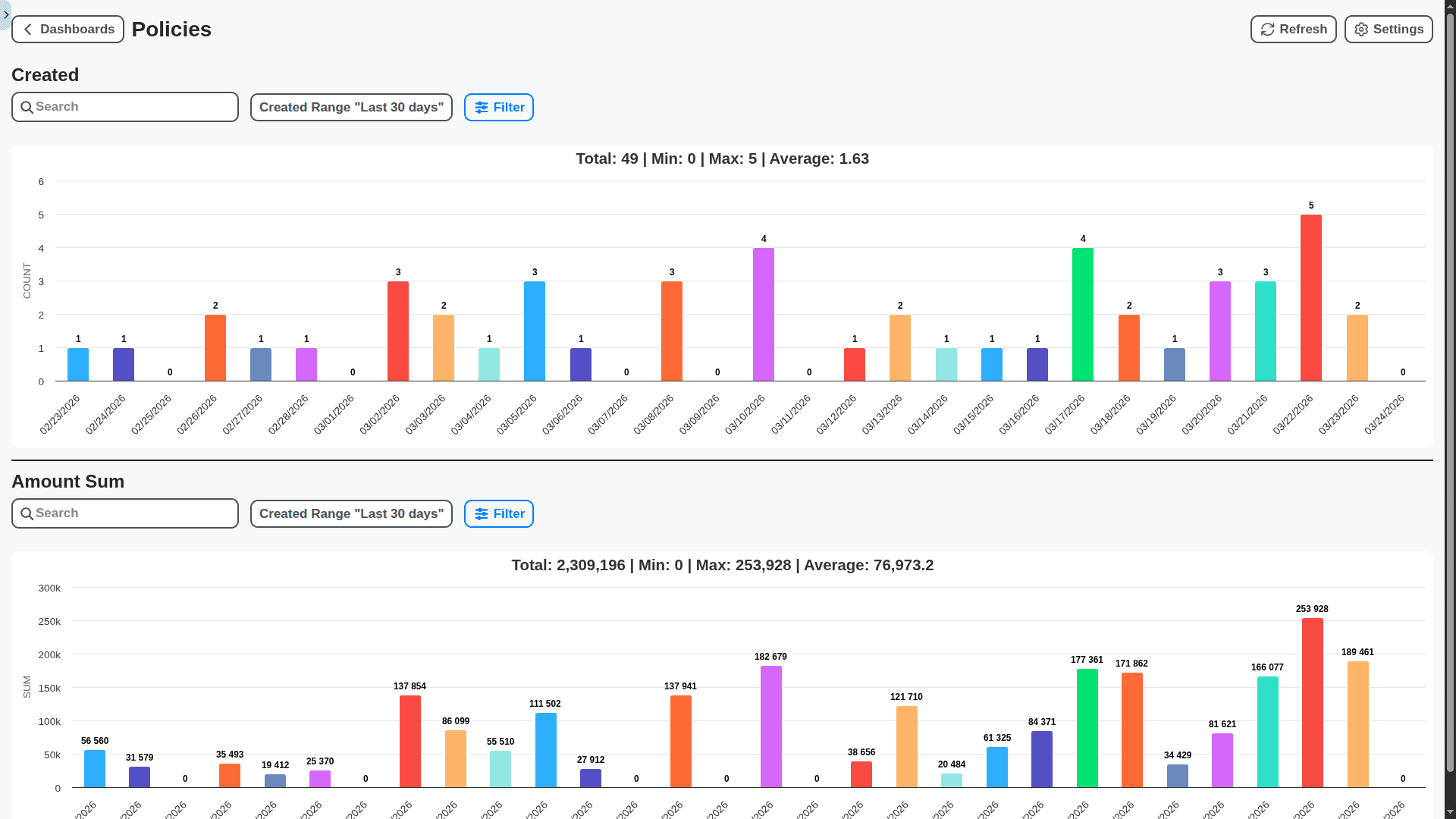Image resolution: width=1456 pixels, height=819 pixels.
Task: Click the Settings gear icon
Action: pyautogui.click(x=1360, y=29)
